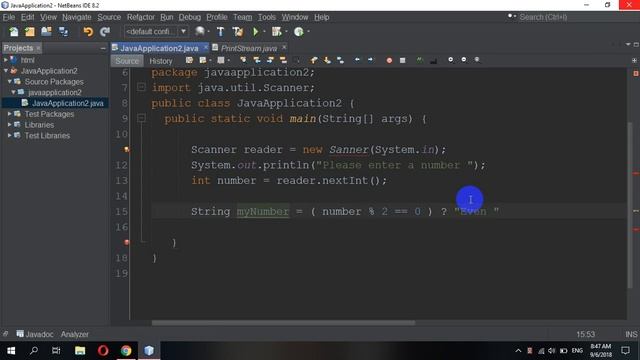Click the Debug Project toolbar icon
640x360 pixels.
(x=277, y=31)
